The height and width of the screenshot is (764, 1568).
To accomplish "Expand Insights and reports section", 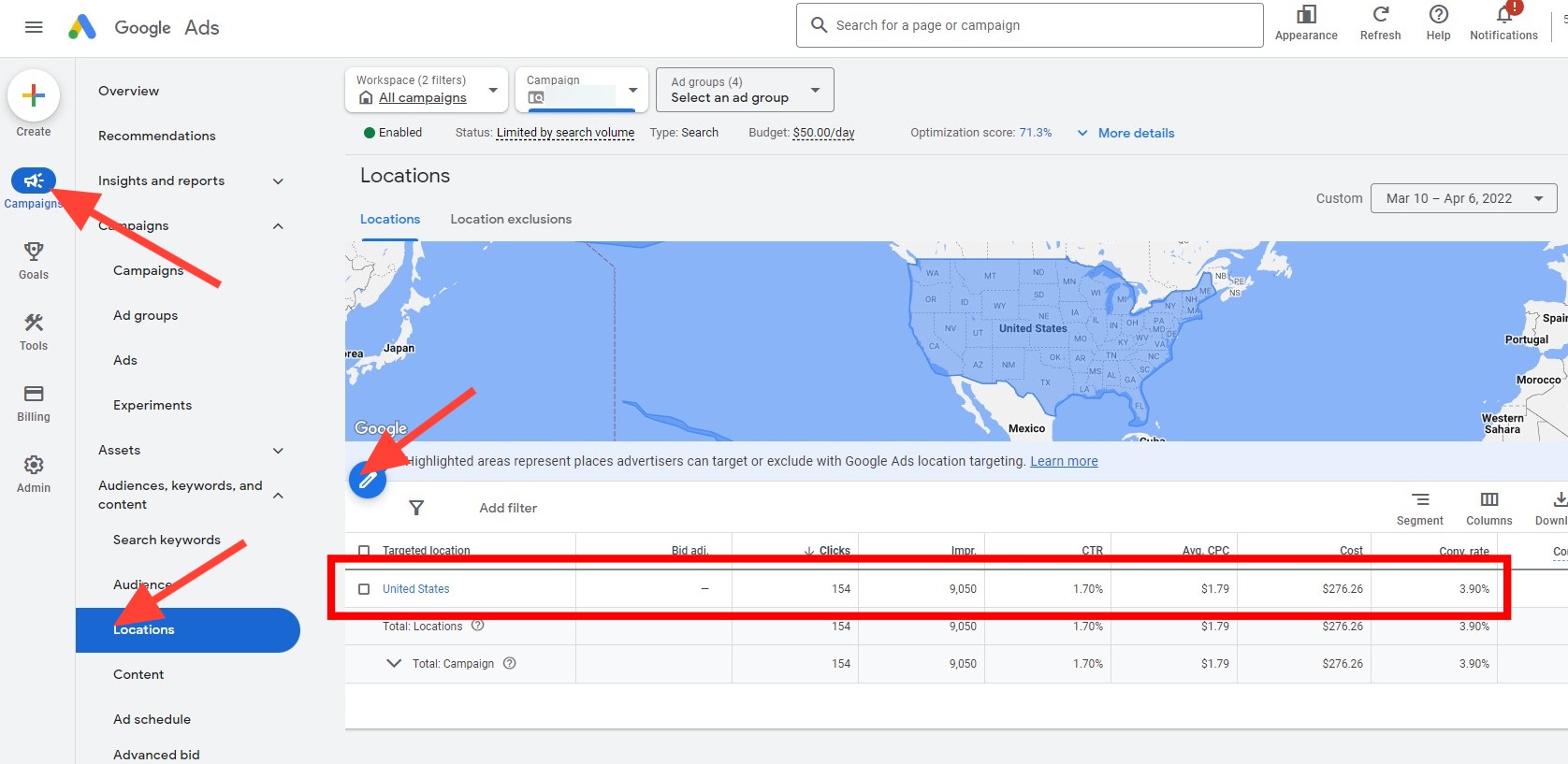I will pyautogui.click(x=278, y=181).
